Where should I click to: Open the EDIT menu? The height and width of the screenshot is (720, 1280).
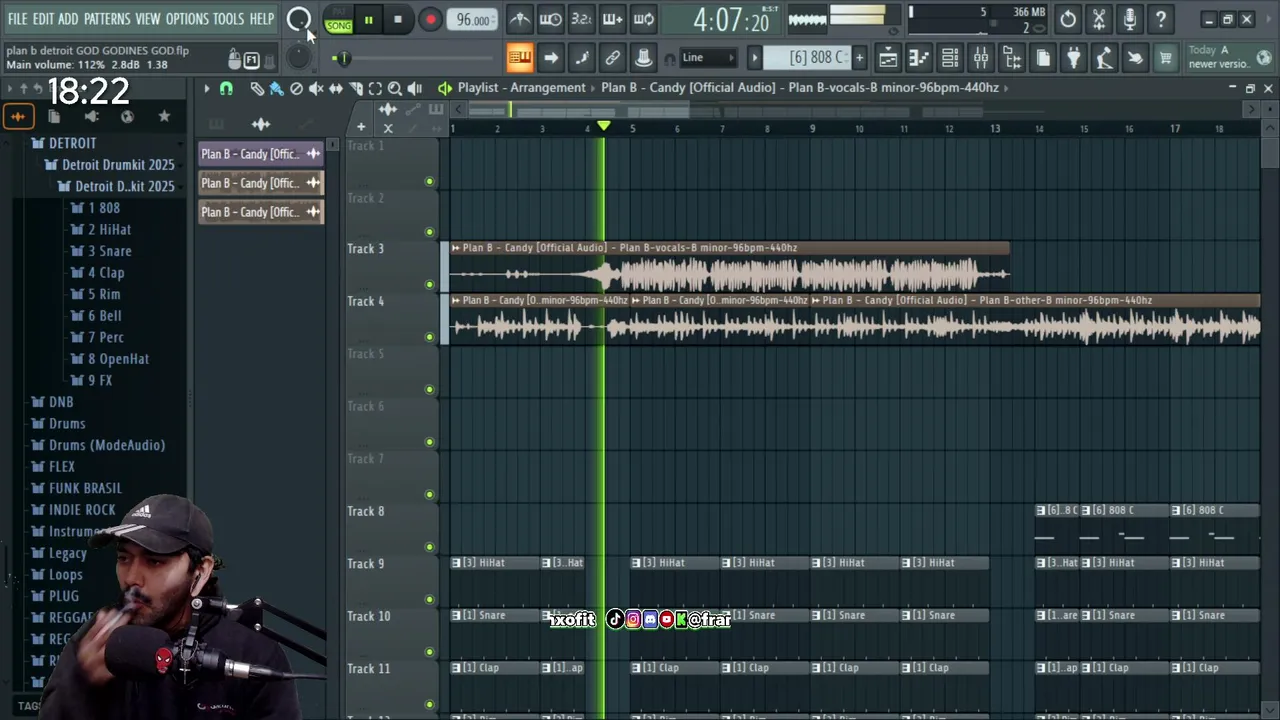(43, 19)
